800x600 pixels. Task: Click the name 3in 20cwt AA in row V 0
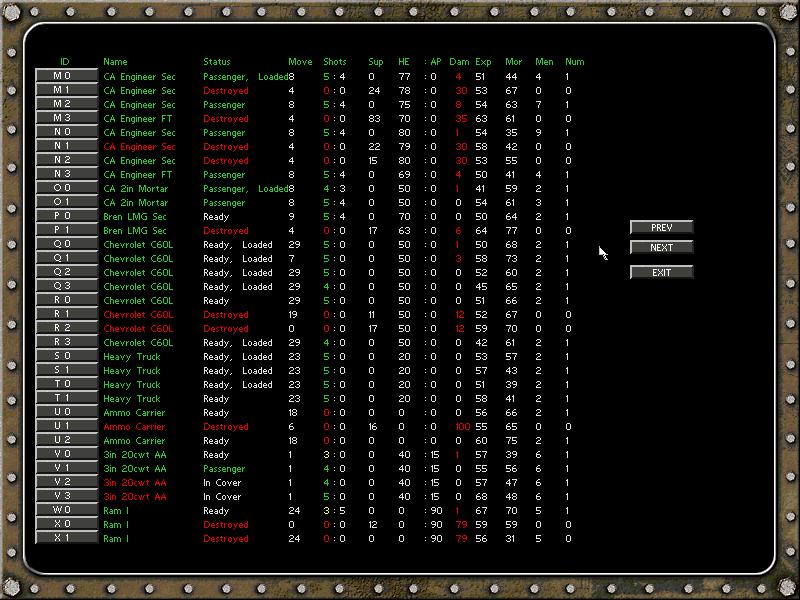point(135,455)
